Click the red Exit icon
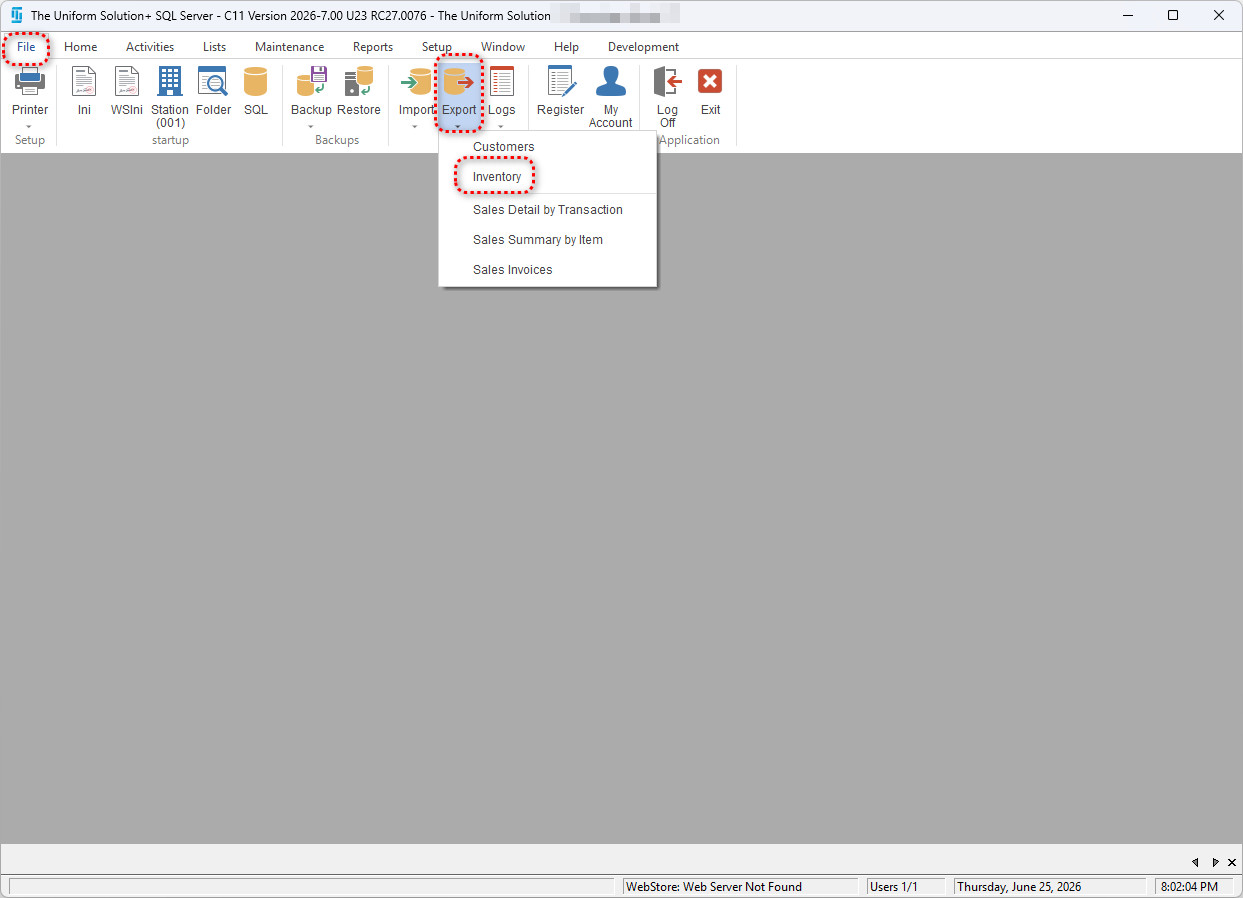 tap(710, 83)
